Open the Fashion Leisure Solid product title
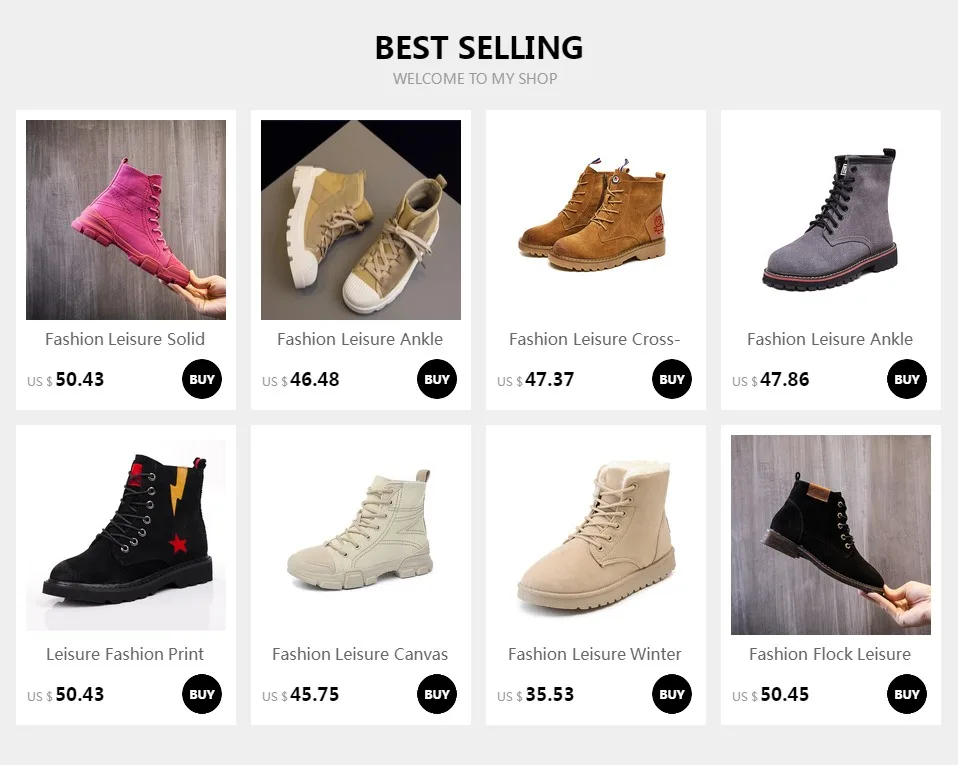This screenshot has width=958, height=765. click(x=125, y=339)
